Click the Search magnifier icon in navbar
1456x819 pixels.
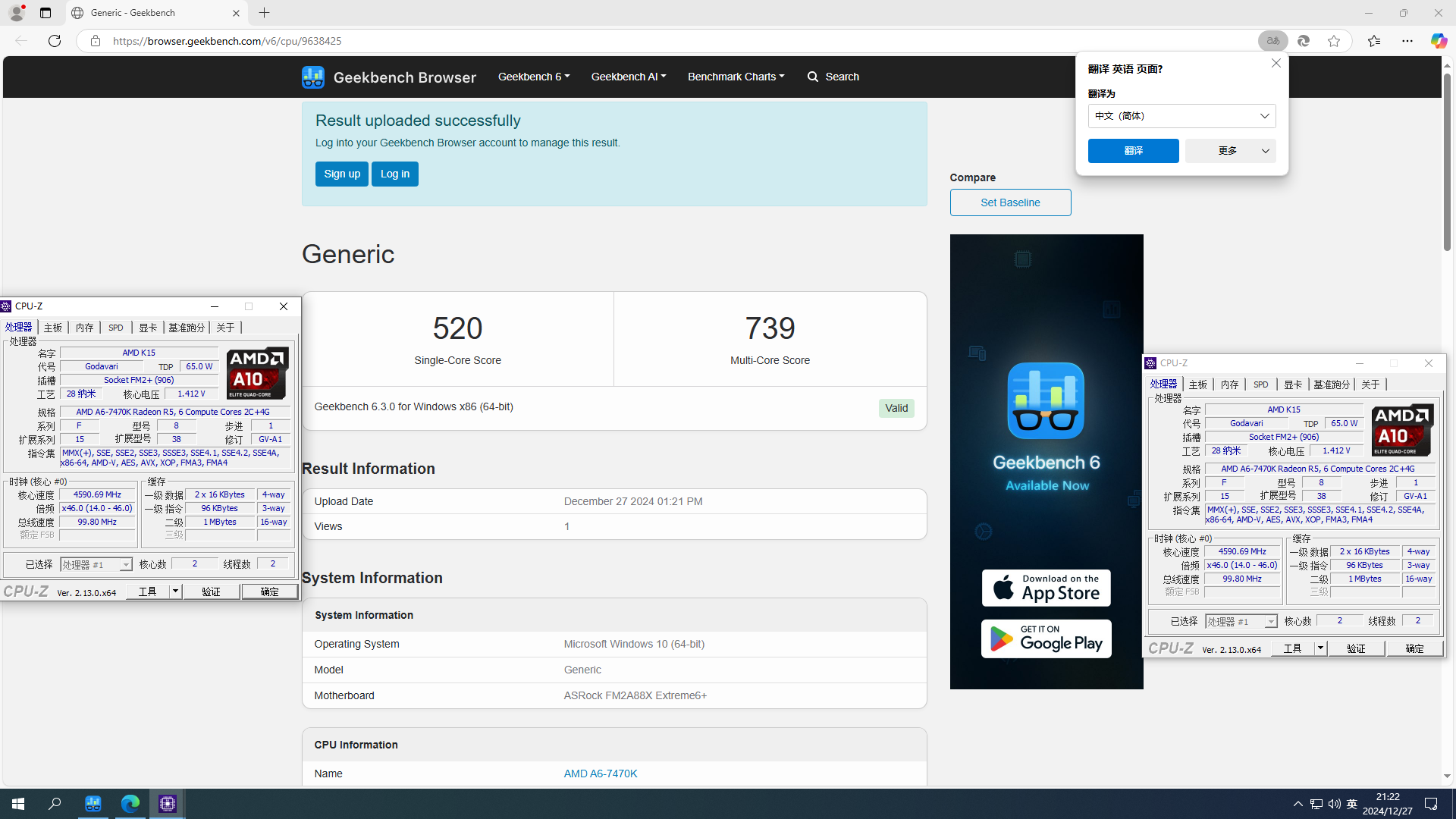click(813, 77)
